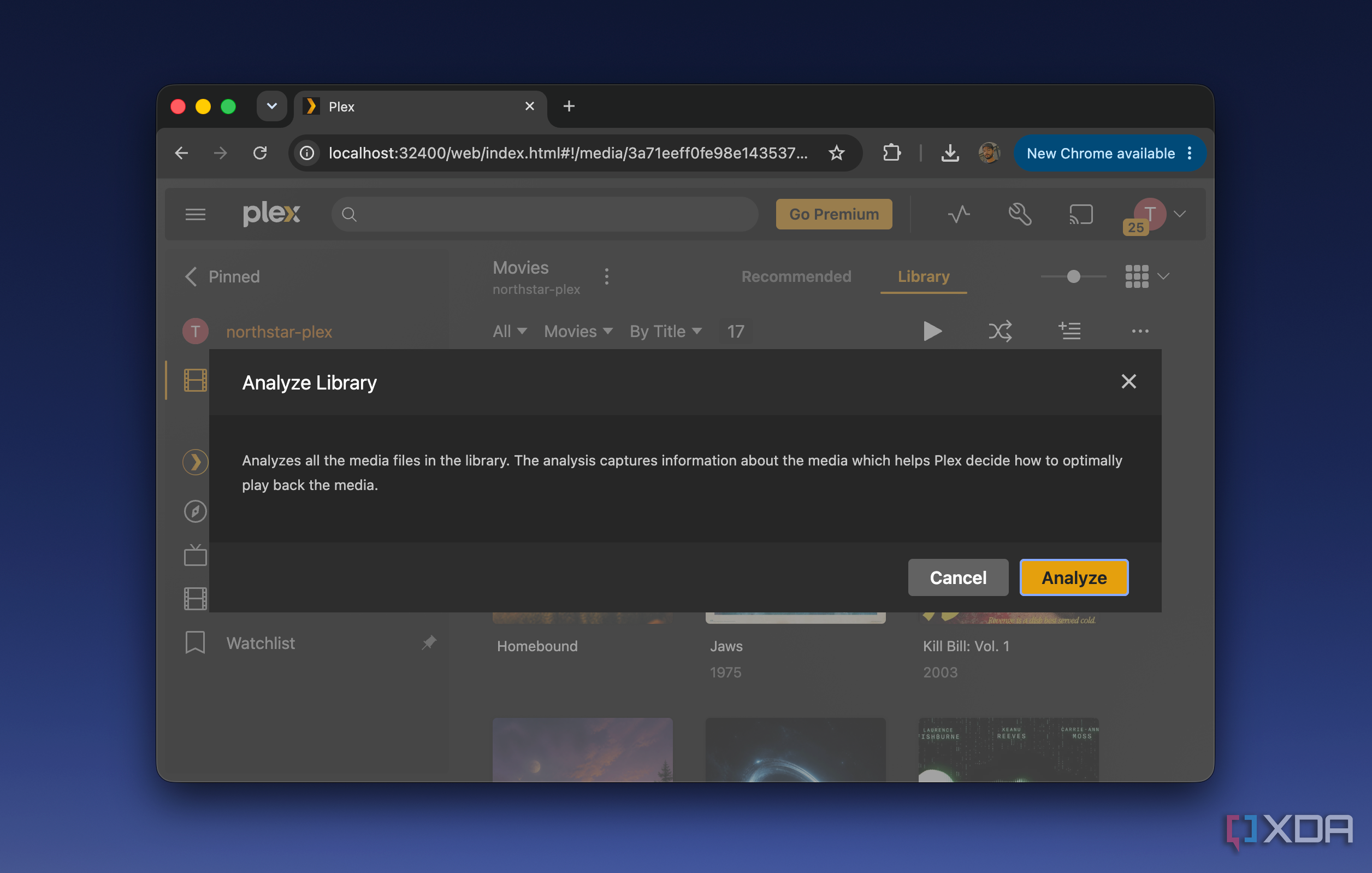Open the Activity pulse icon
This screenshot has height=873, width=1372.
coord(959,214)
